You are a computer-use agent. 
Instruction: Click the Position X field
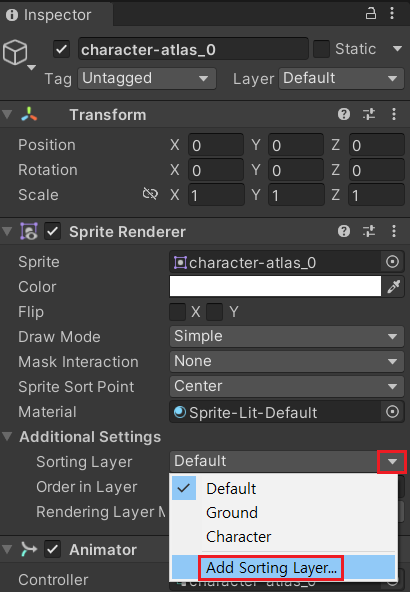(x=216, y=145)
